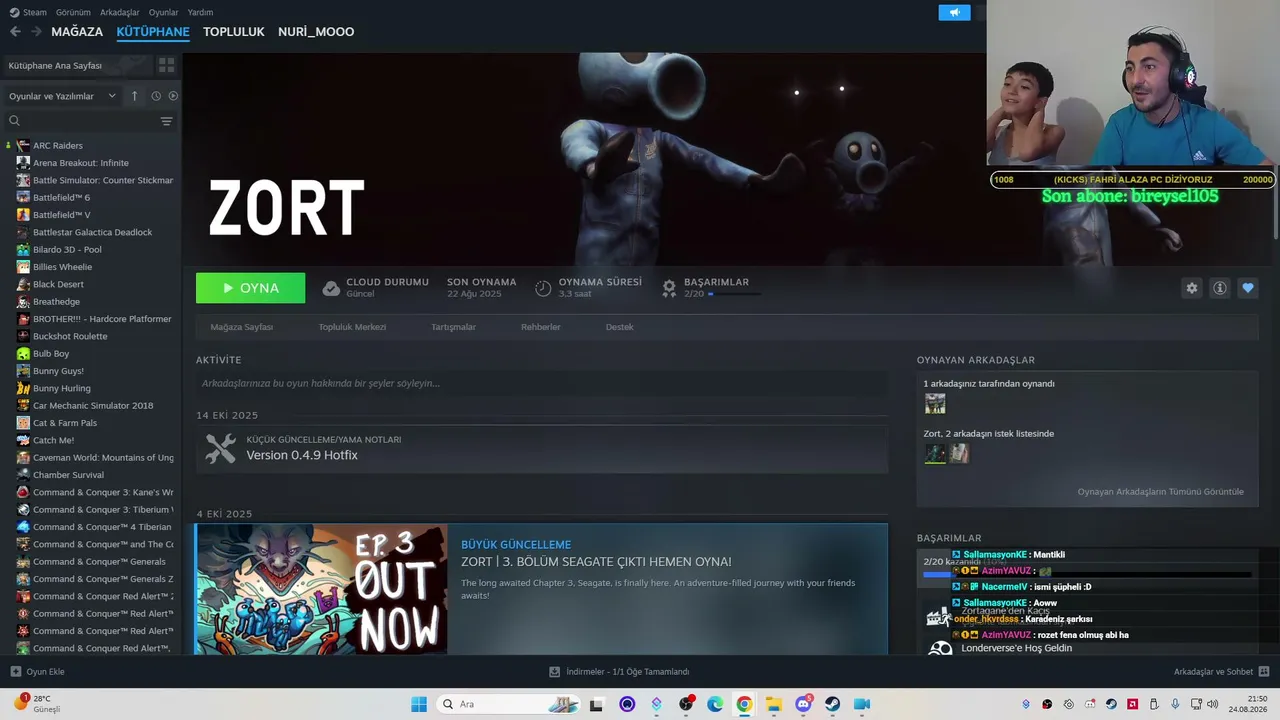The height and width of the screenshot is (720, 1280).
Task: Open the Yardım menu
Action: 200,12
